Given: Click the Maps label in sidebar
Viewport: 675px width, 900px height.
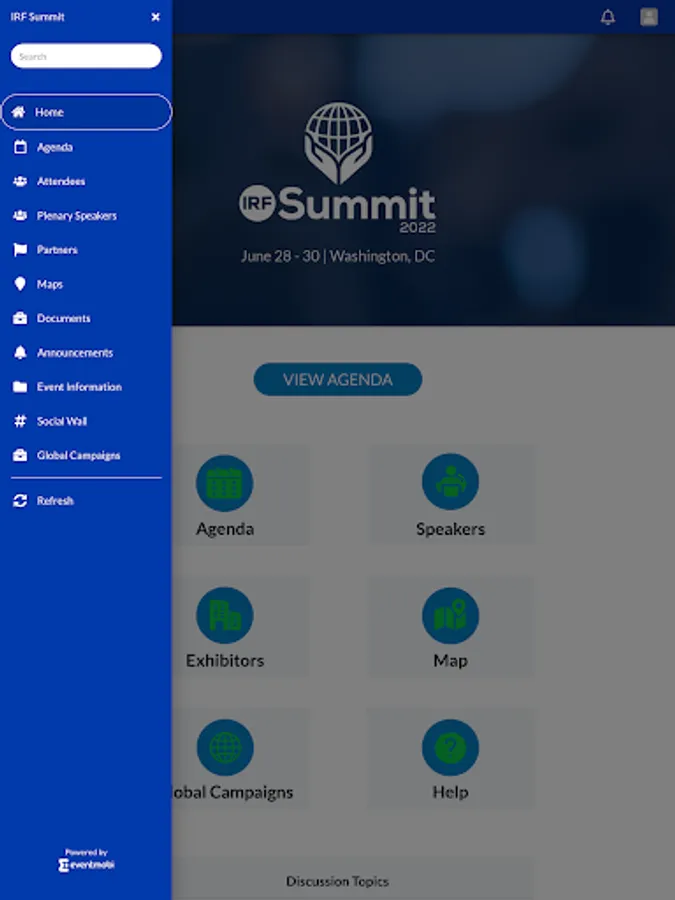Looking at the screenshot, I should [x=50, y=284].
